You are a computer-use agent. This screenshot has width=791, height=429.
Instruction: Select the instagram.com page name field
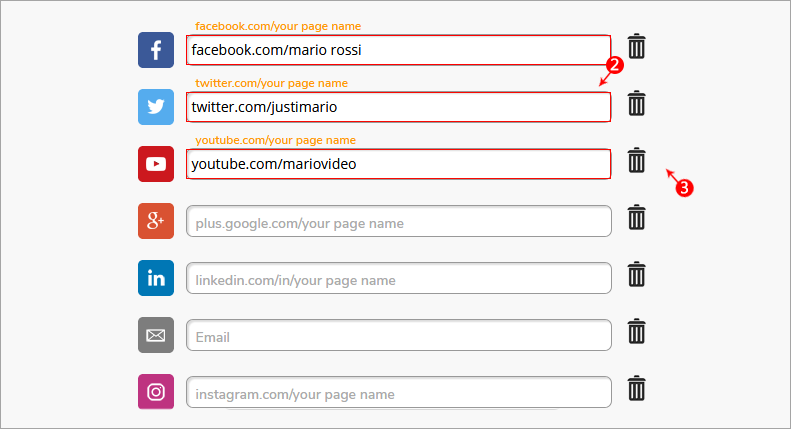pyautogui.click(x=399, y=392)
